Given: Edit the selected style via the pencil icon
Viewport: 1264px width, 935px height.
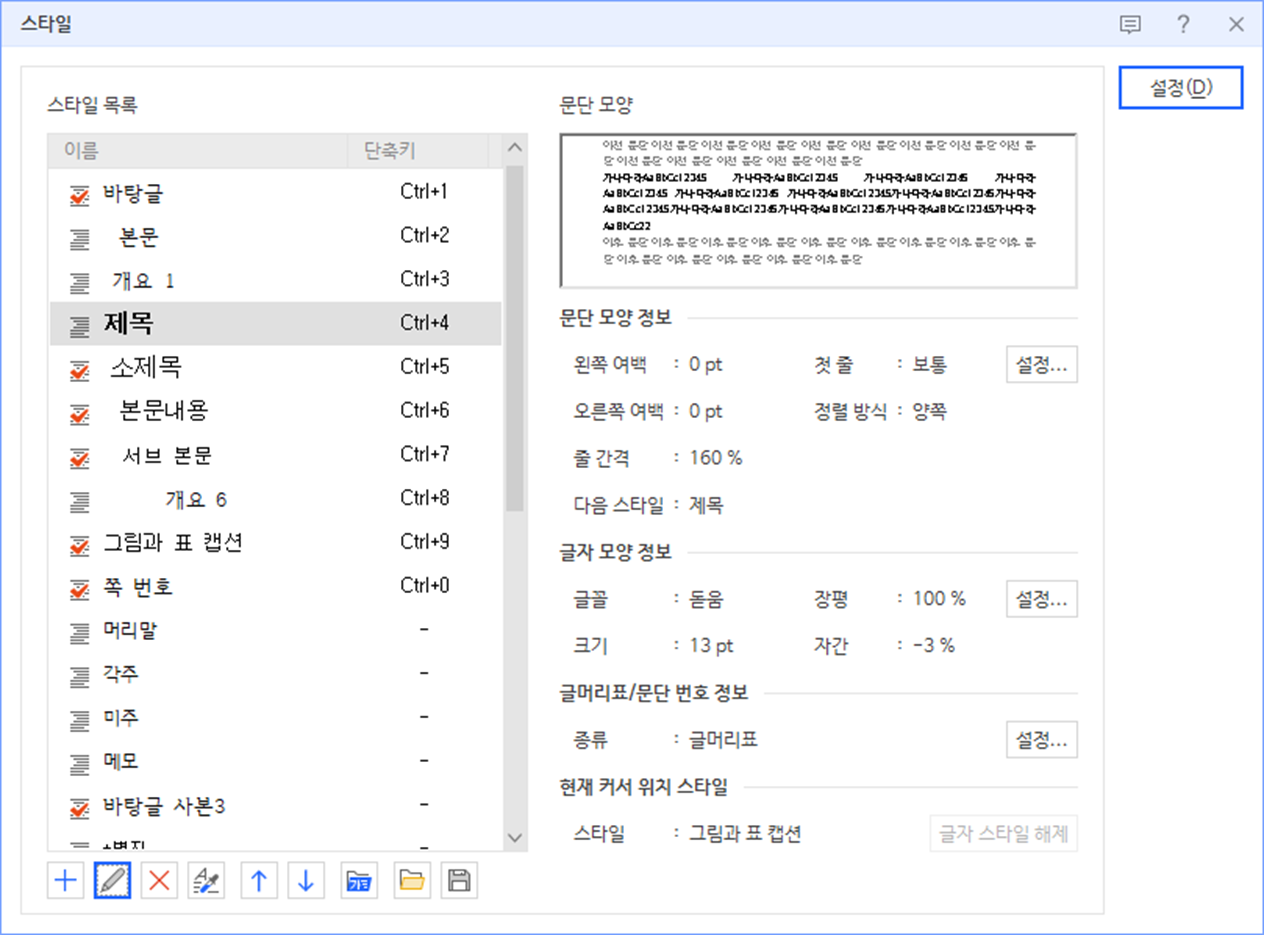Looking at the screenshot, I should pos(111,881).
